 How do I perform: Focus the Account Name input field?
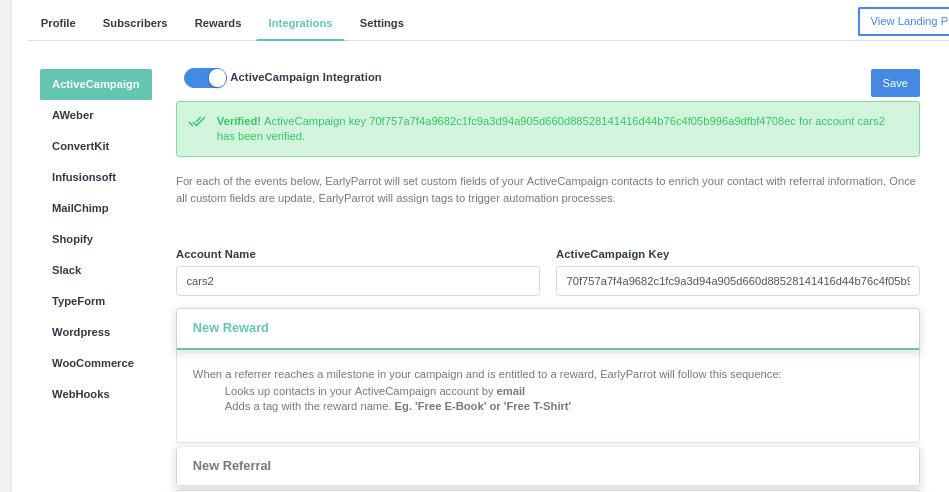(358, 281)
